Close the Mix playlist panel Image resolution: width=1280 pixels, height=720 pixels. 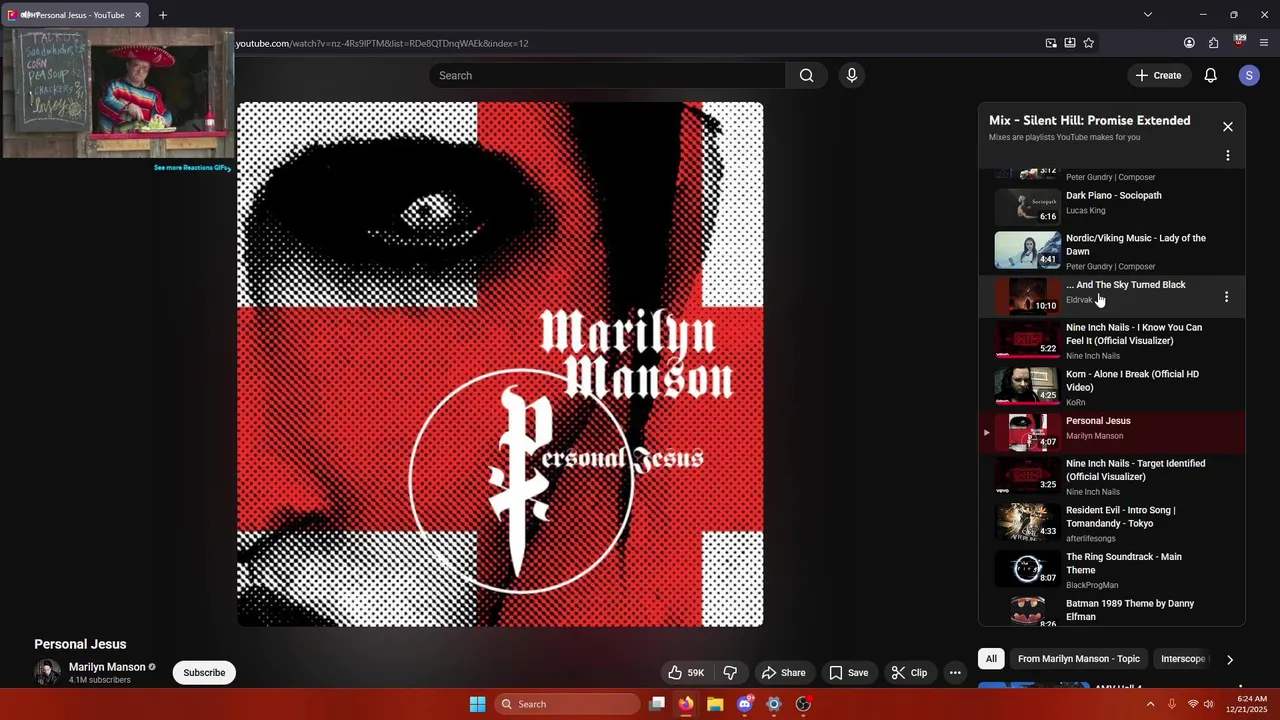point(1228,127)
